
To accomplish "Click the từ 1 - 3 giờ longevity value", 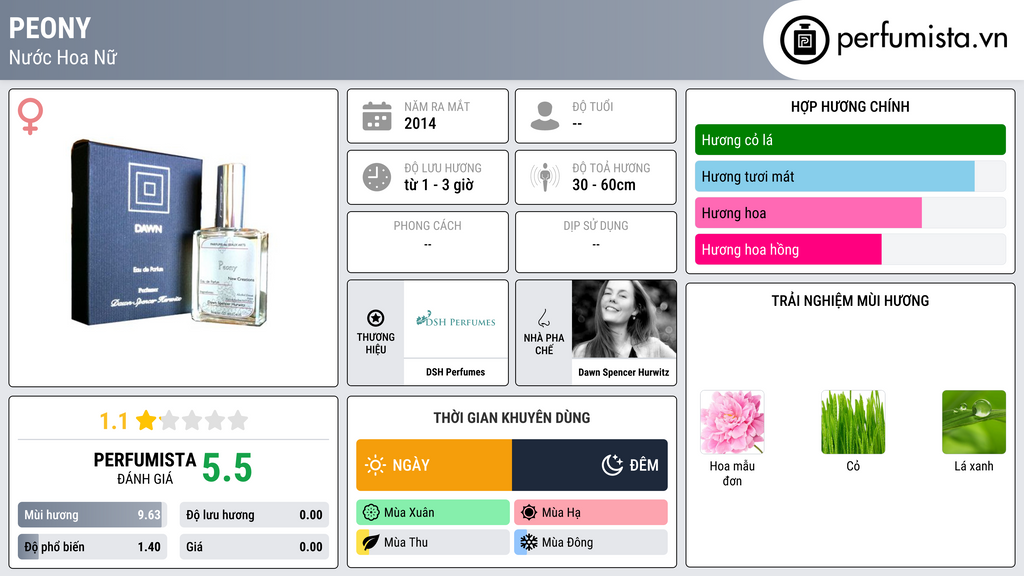I will pos(439,185).
